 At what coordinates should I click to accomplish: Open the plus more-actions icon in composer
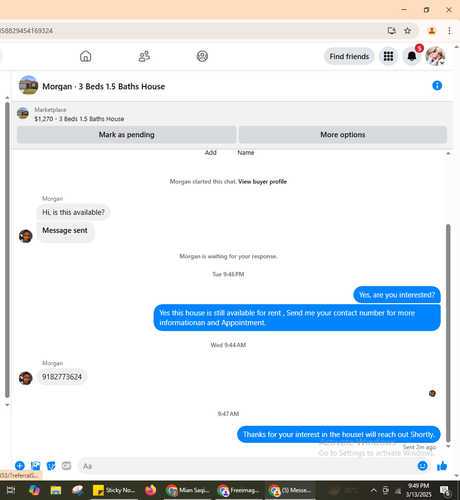coord(20,466)
